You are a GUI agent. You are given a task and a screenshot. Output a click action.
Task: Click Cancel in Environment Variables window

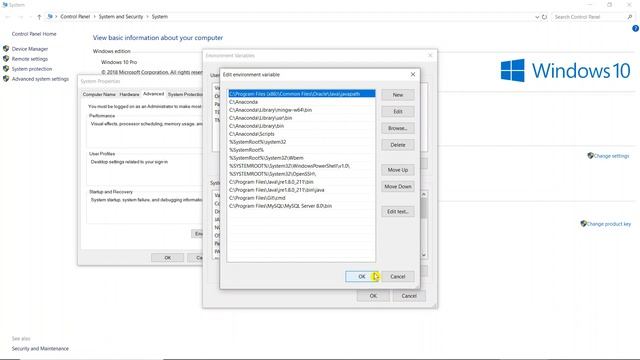tap(409, 296)
